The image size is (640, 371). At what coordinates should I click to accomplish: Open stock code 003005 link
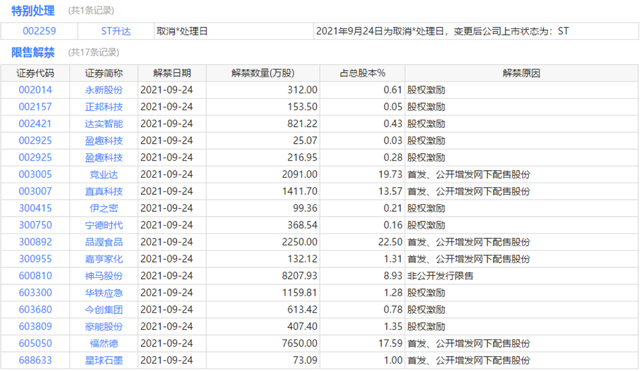point(35,174)
